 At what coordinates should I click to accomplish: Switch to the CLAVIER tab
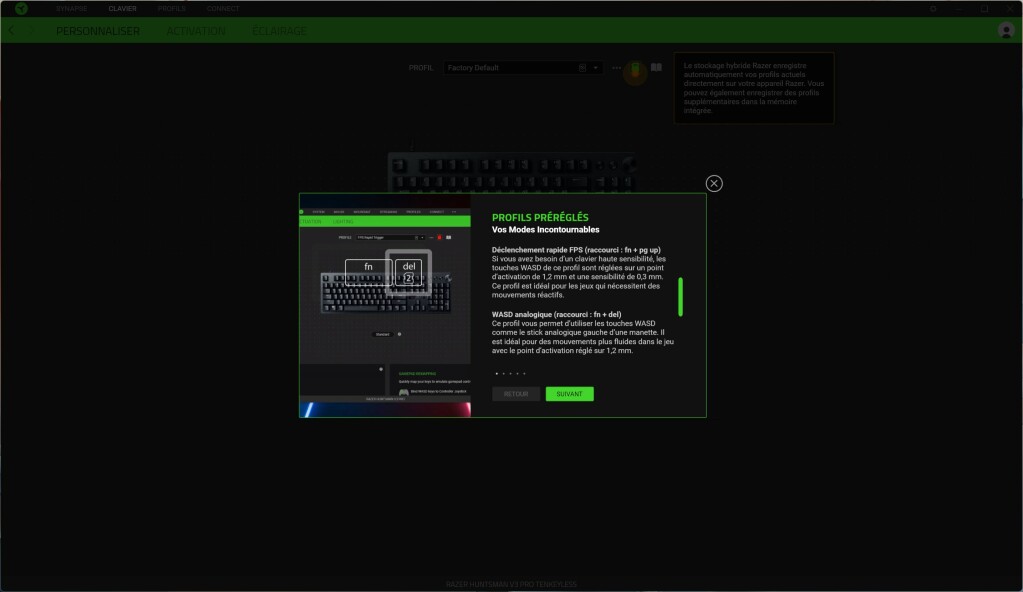(123, 8)
